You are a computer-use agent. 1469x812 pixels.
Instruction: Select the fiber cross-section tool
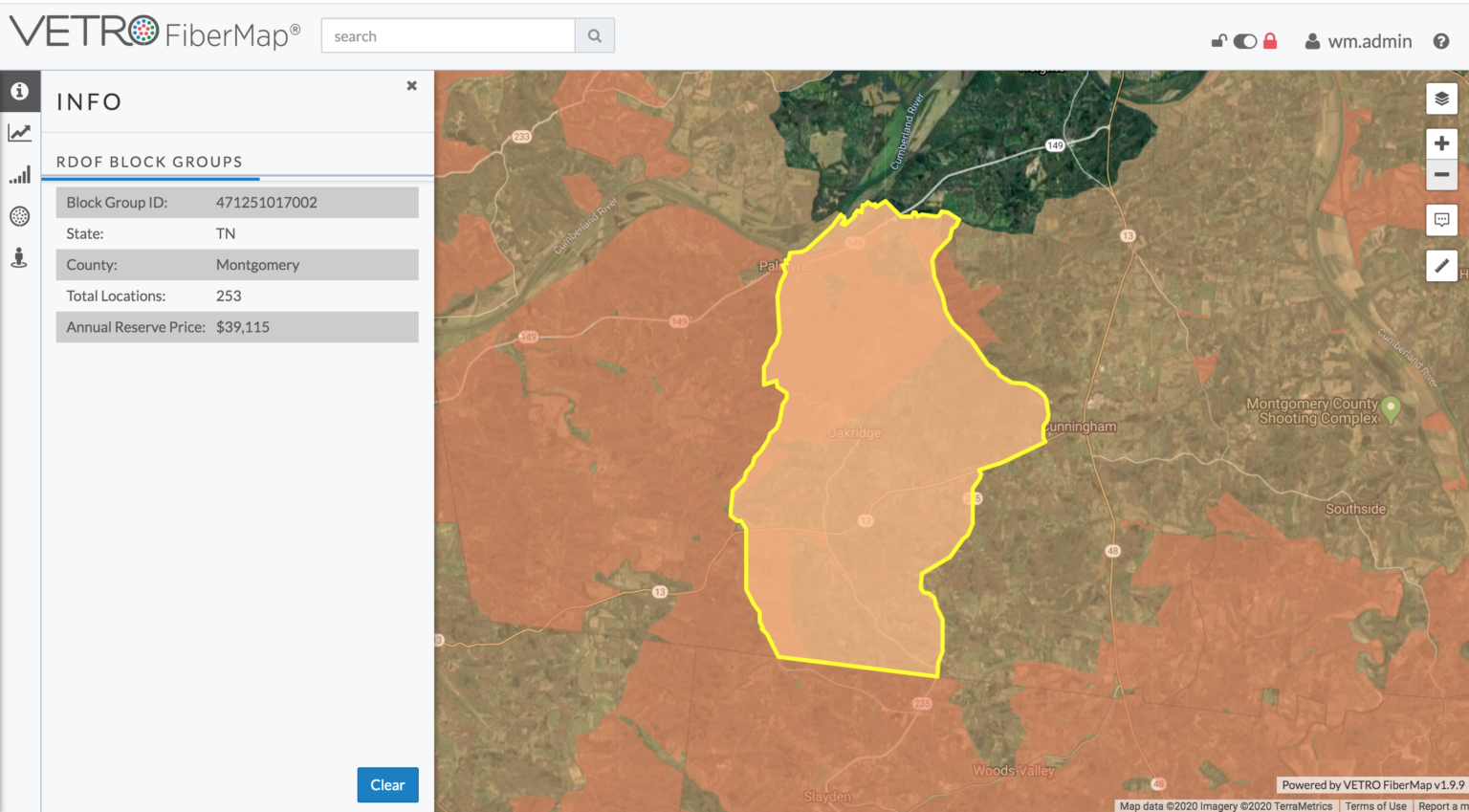pyautogui.click(x=19, y=215)
